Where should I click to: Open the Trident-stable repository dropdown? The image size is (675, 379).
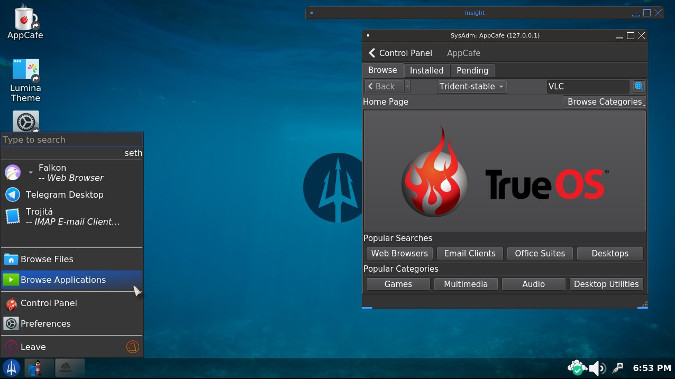(471, 86)
